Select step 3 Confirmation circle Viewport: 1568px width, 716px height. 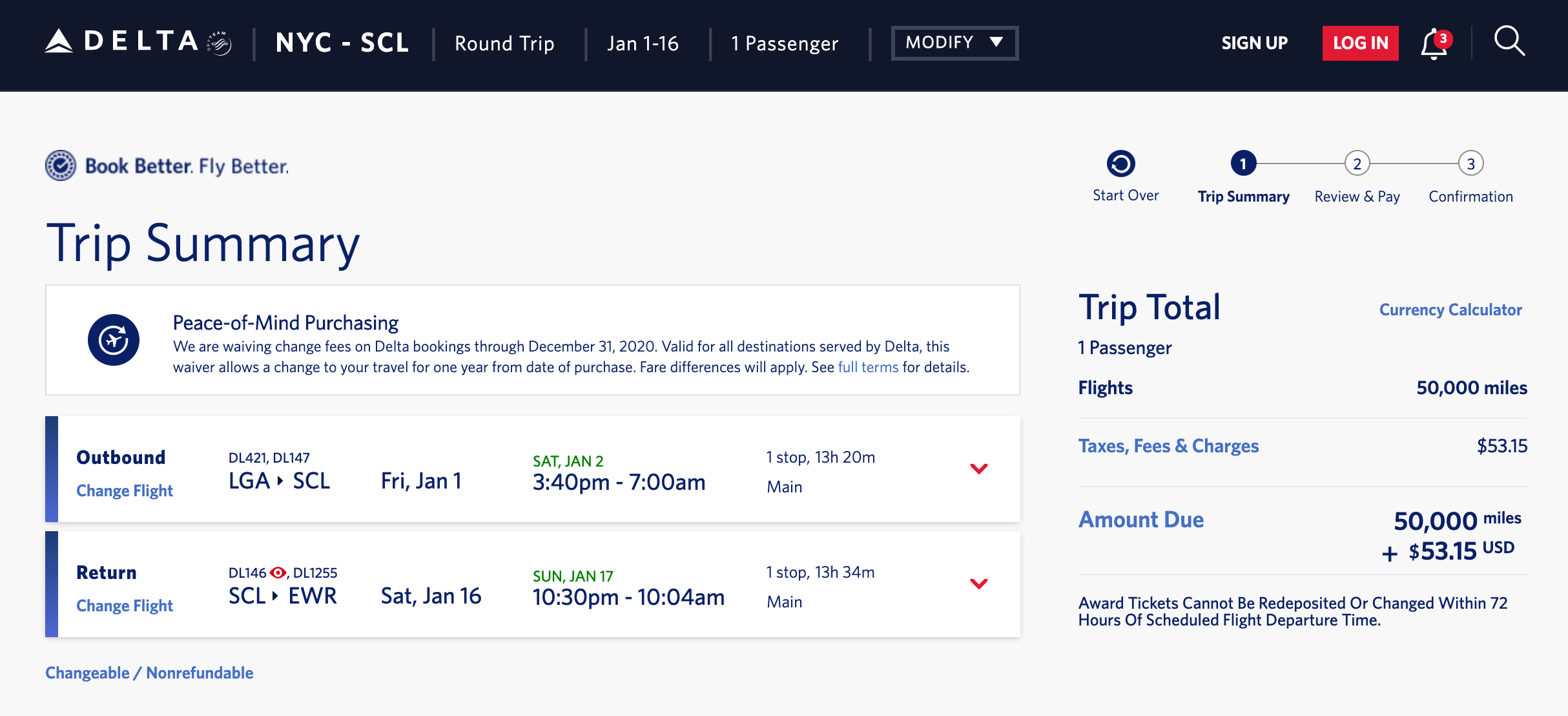1470,163
